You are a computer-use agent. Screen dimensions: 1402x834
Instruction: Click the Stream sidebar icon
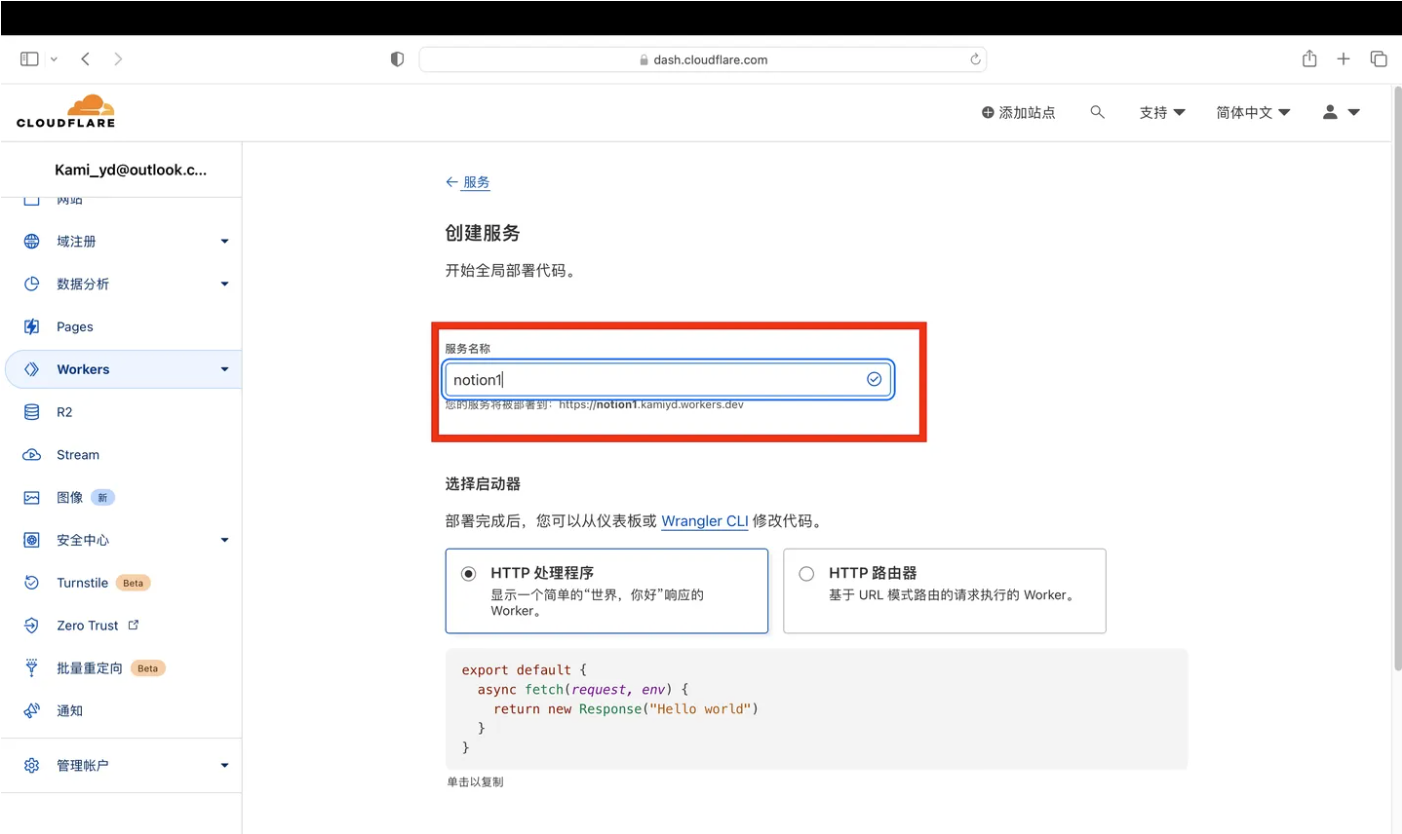(x=32, y=455)
